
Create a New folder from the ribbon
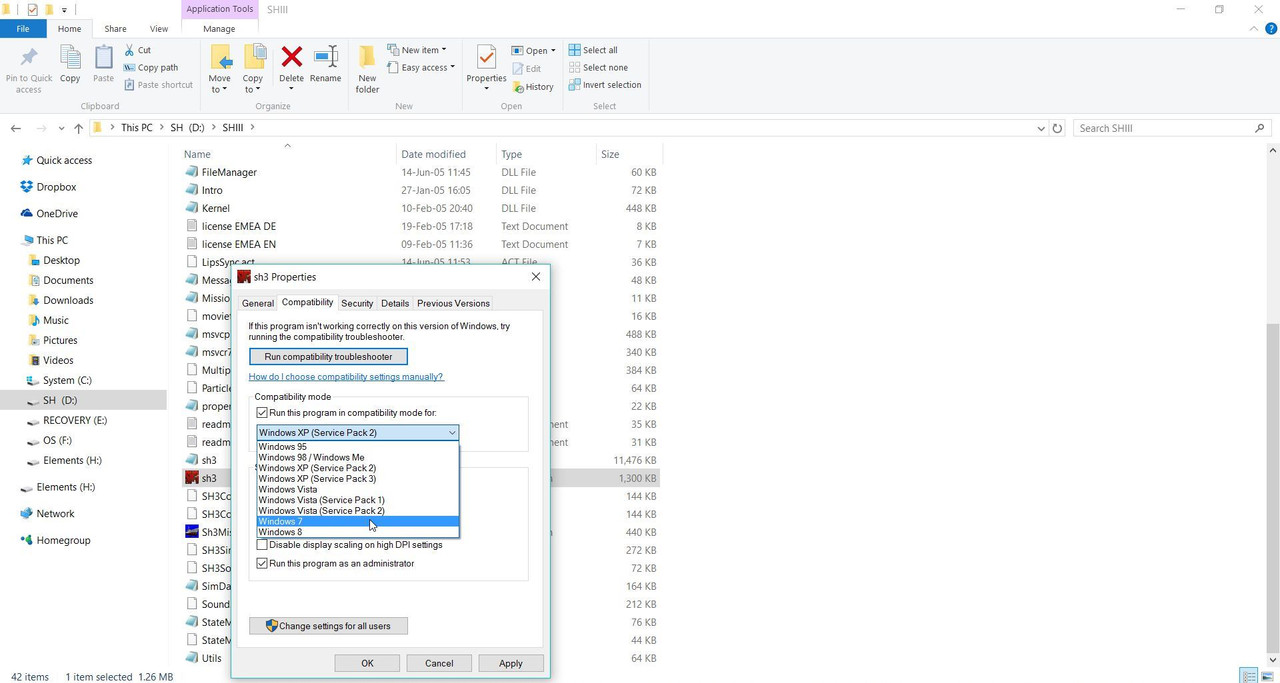coord(367,69)
